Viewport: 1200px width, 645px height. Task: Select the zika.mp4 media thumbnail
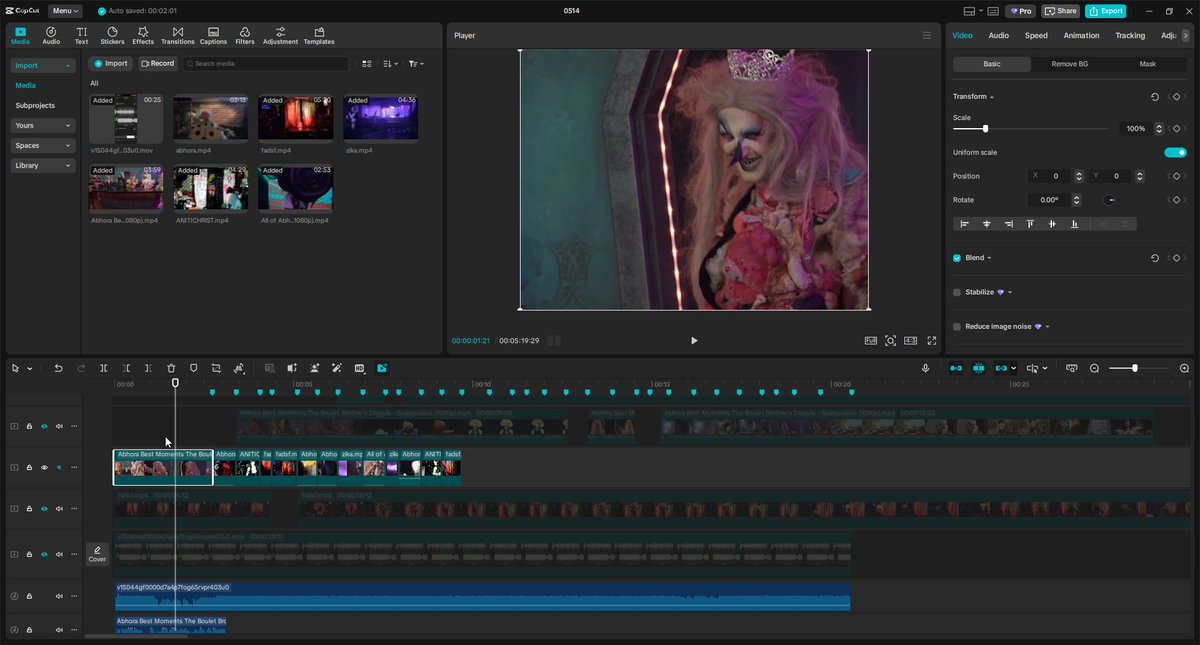[x=380, y=118]
